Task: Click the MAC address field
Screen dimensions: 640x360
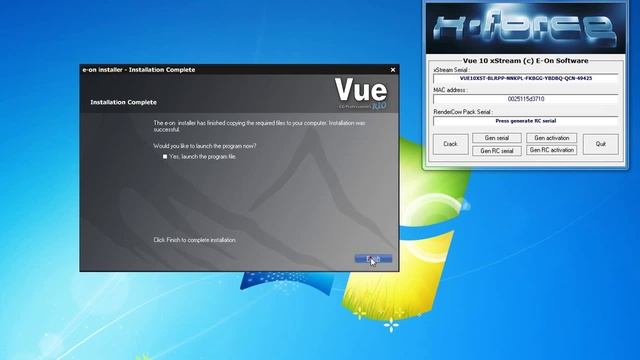Action: click(526, 99)
